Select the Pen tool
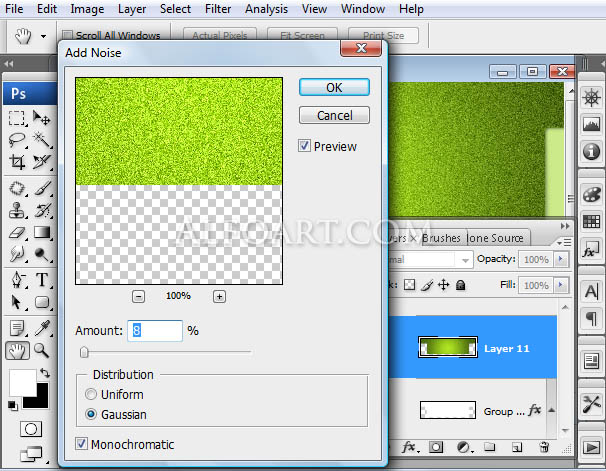The width and height of the screenshot is (606, 471). click(x=17, y=280)
